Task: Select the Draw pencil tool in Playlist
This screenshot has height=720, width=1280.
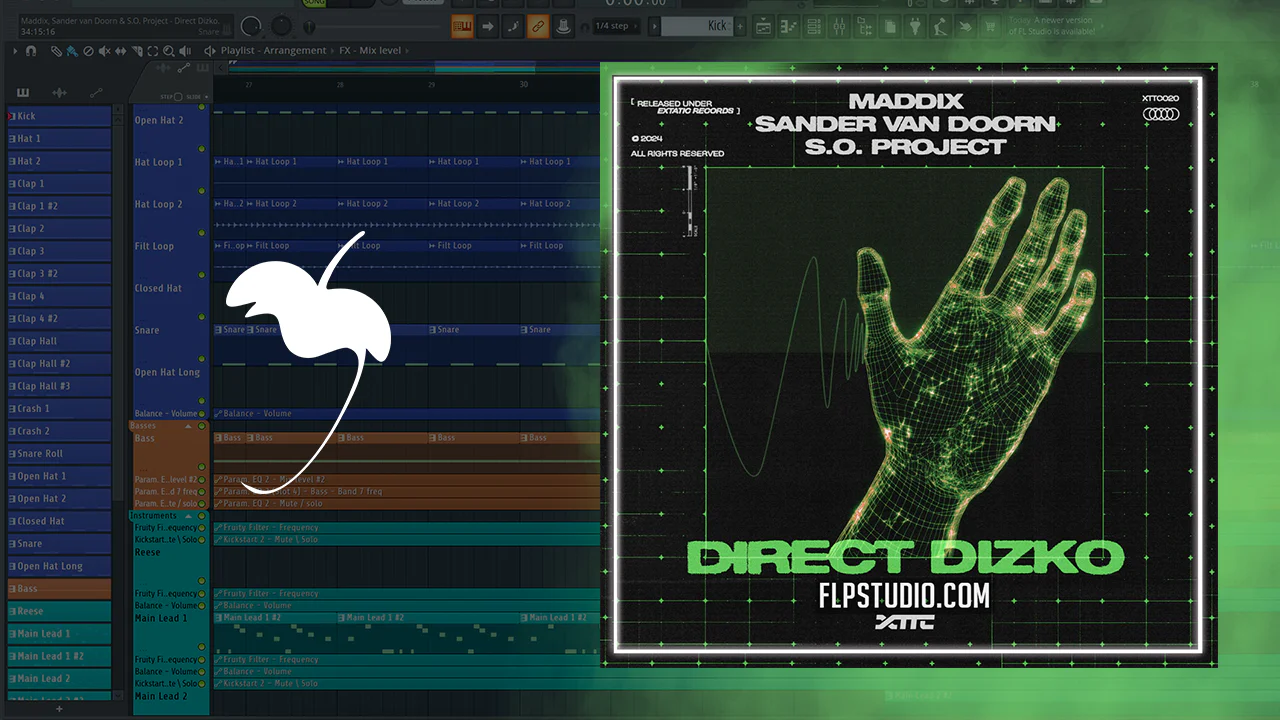Action: point(57,50)
